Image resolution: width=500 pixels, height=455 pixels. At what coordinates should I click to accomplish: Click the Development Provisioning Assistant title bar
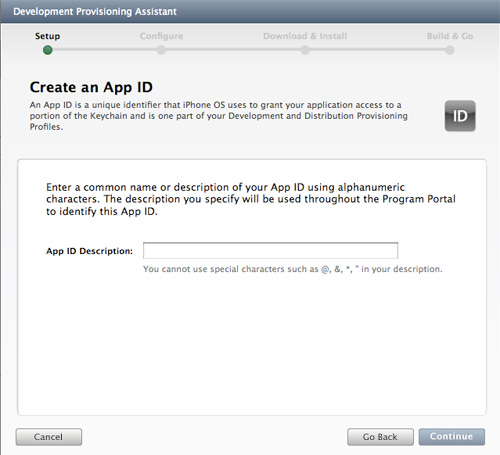pyautogui.click(x=250, y=11)
